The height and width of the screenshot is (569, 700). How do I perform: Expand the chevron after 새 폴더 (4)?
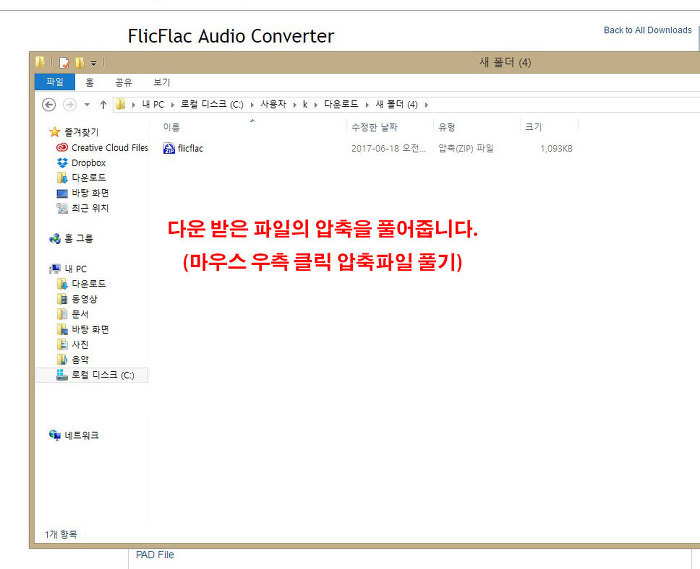pos(426,105)
